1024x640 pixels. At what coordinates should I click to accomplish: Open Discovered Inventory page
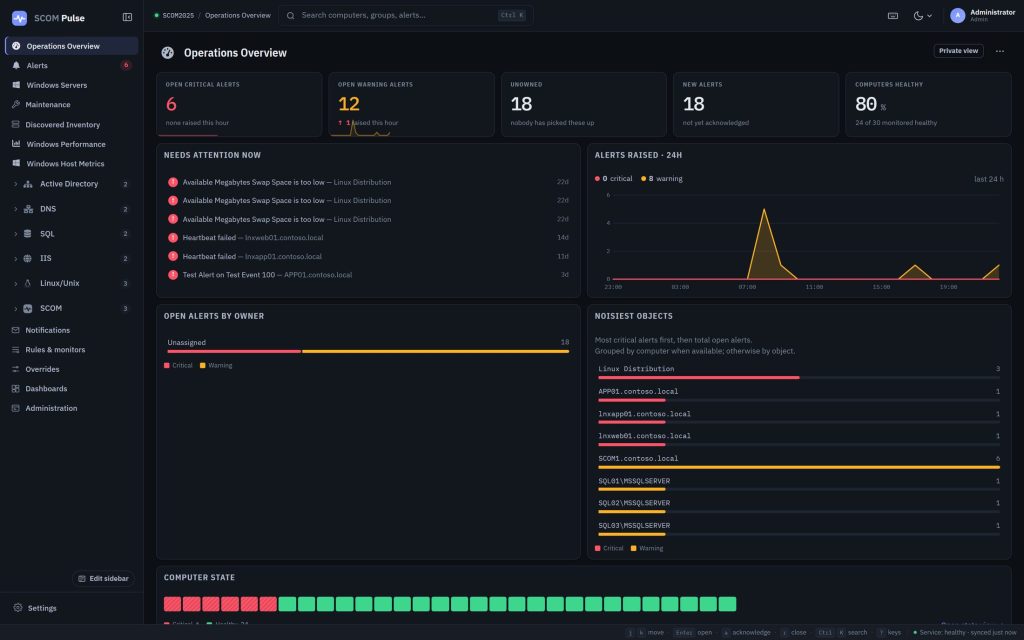click(x=72, y=124)
